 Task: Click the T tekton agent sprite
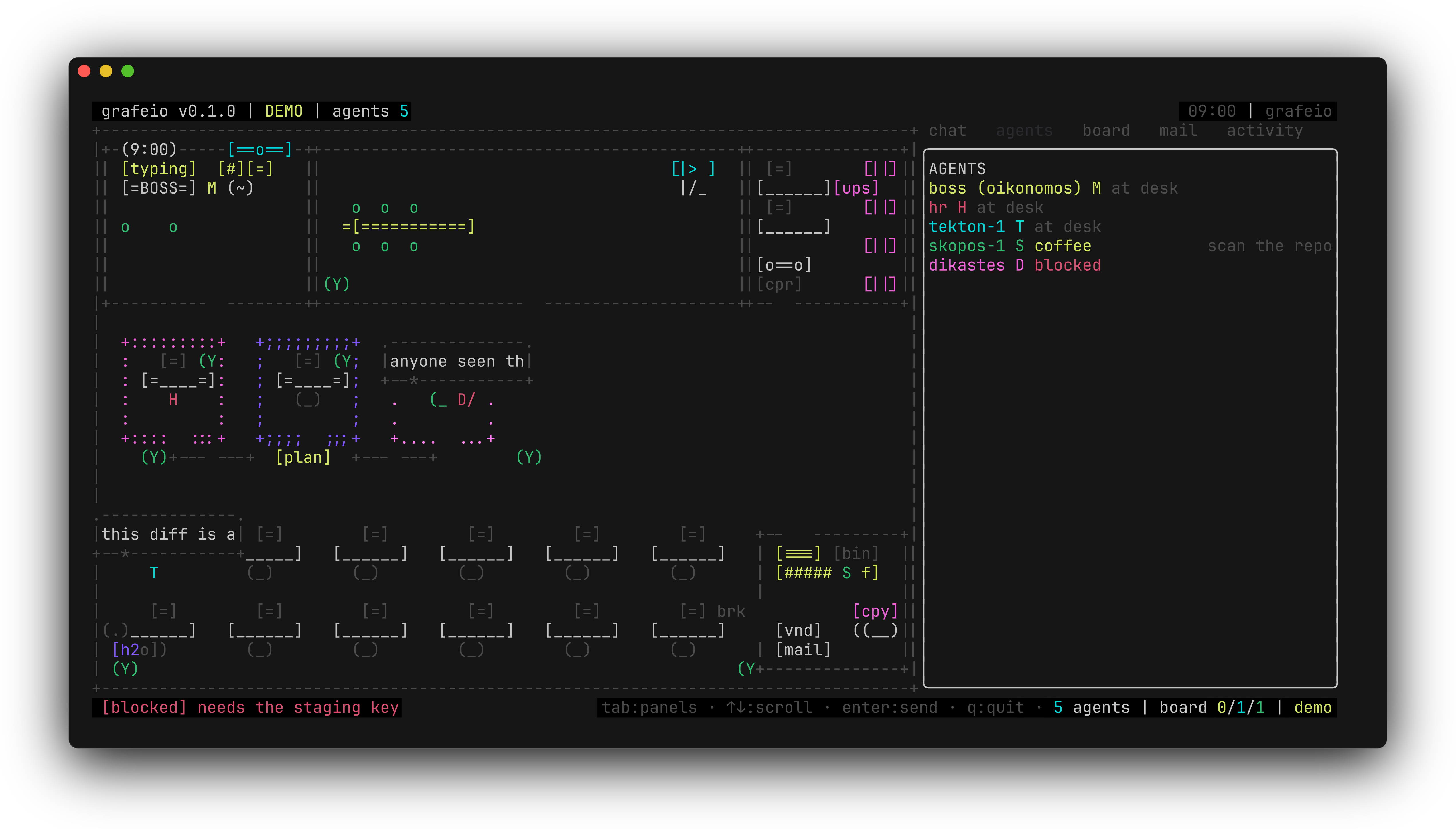(154, 573)
